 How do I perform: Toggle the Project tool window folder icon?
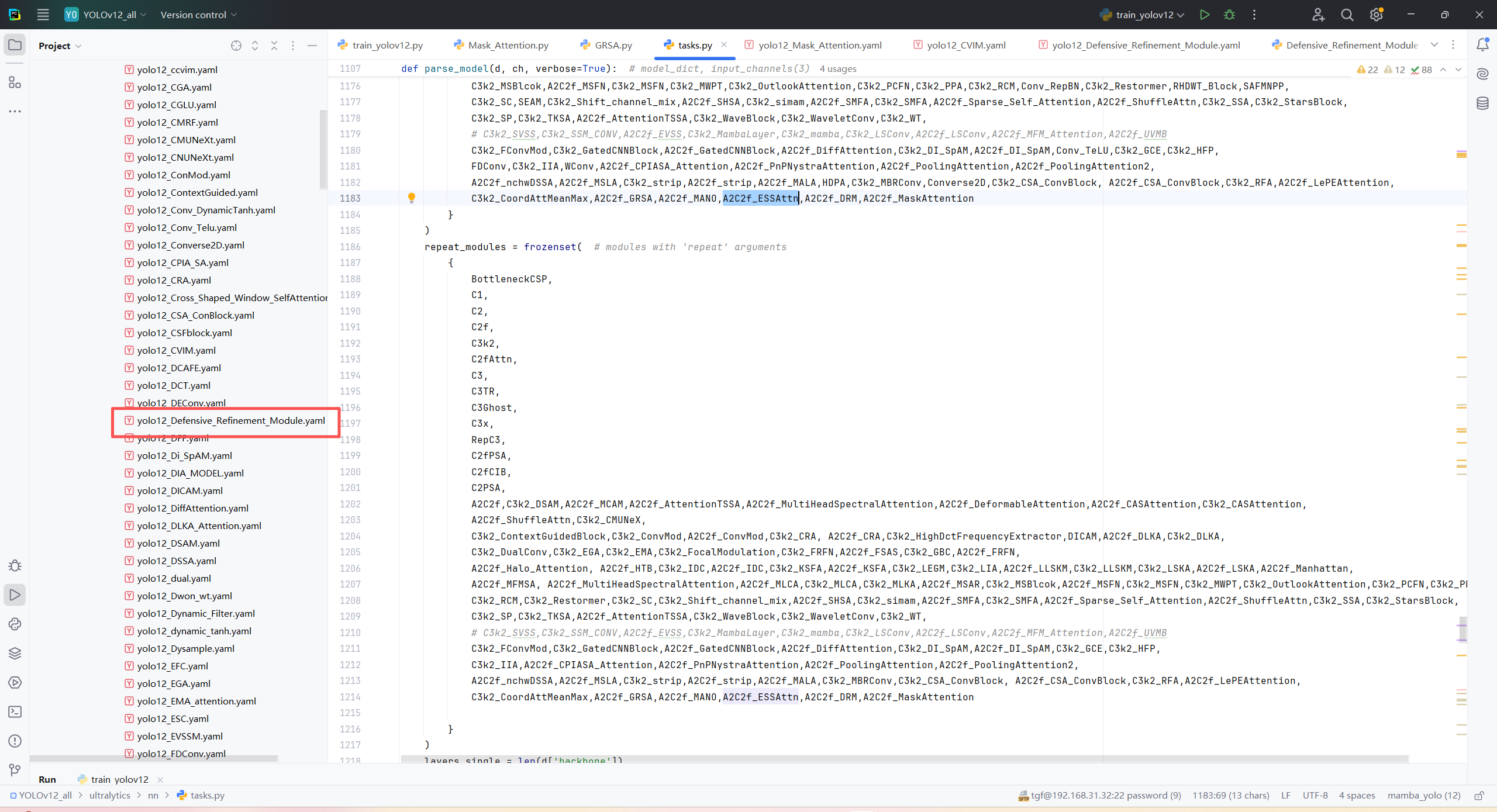15,45
